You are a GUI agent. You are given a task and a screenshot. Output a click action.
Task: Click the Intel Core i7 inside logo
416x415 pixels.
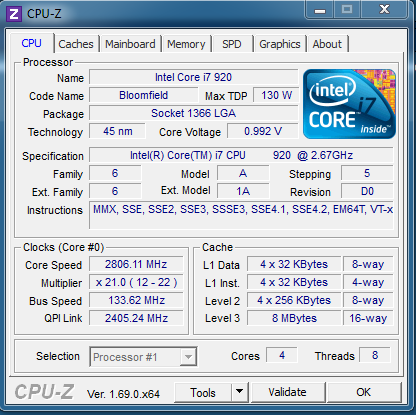(349, 104)
